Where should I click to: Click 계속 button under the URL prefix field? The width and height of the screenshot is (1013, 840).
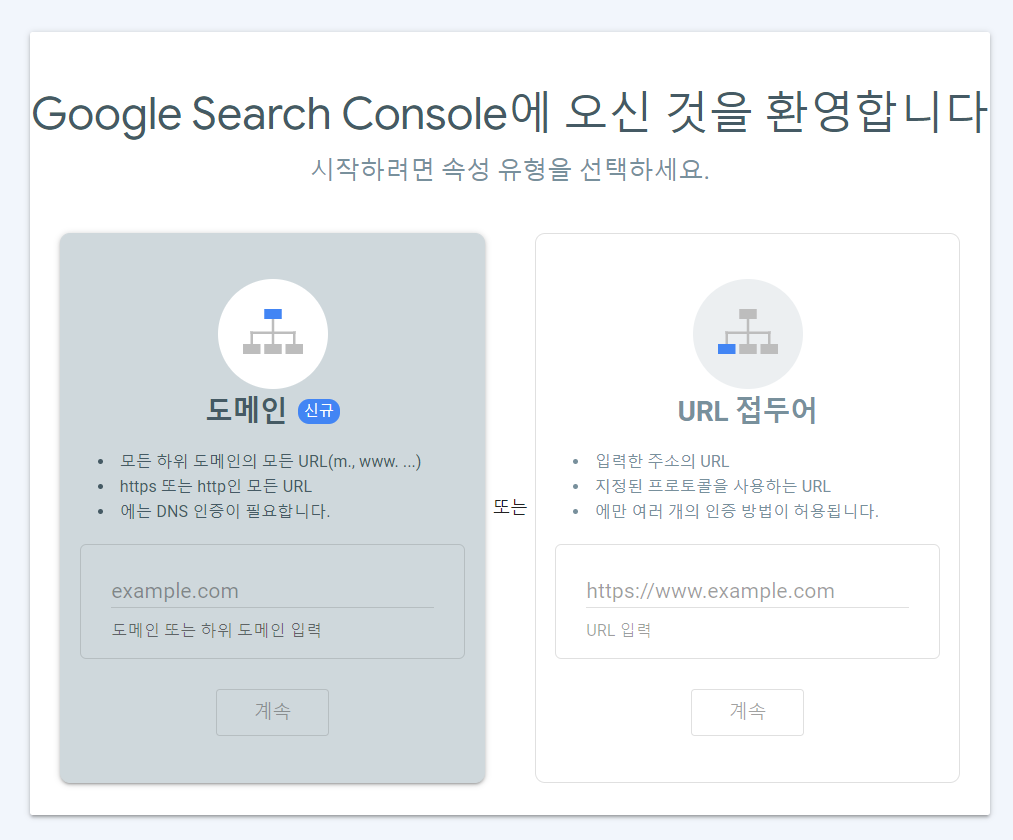(x=747, y=712)
